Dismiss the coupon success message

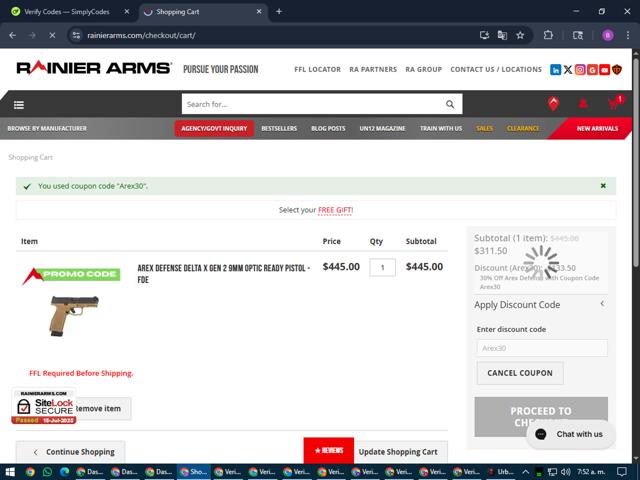(x=603, y=186)
